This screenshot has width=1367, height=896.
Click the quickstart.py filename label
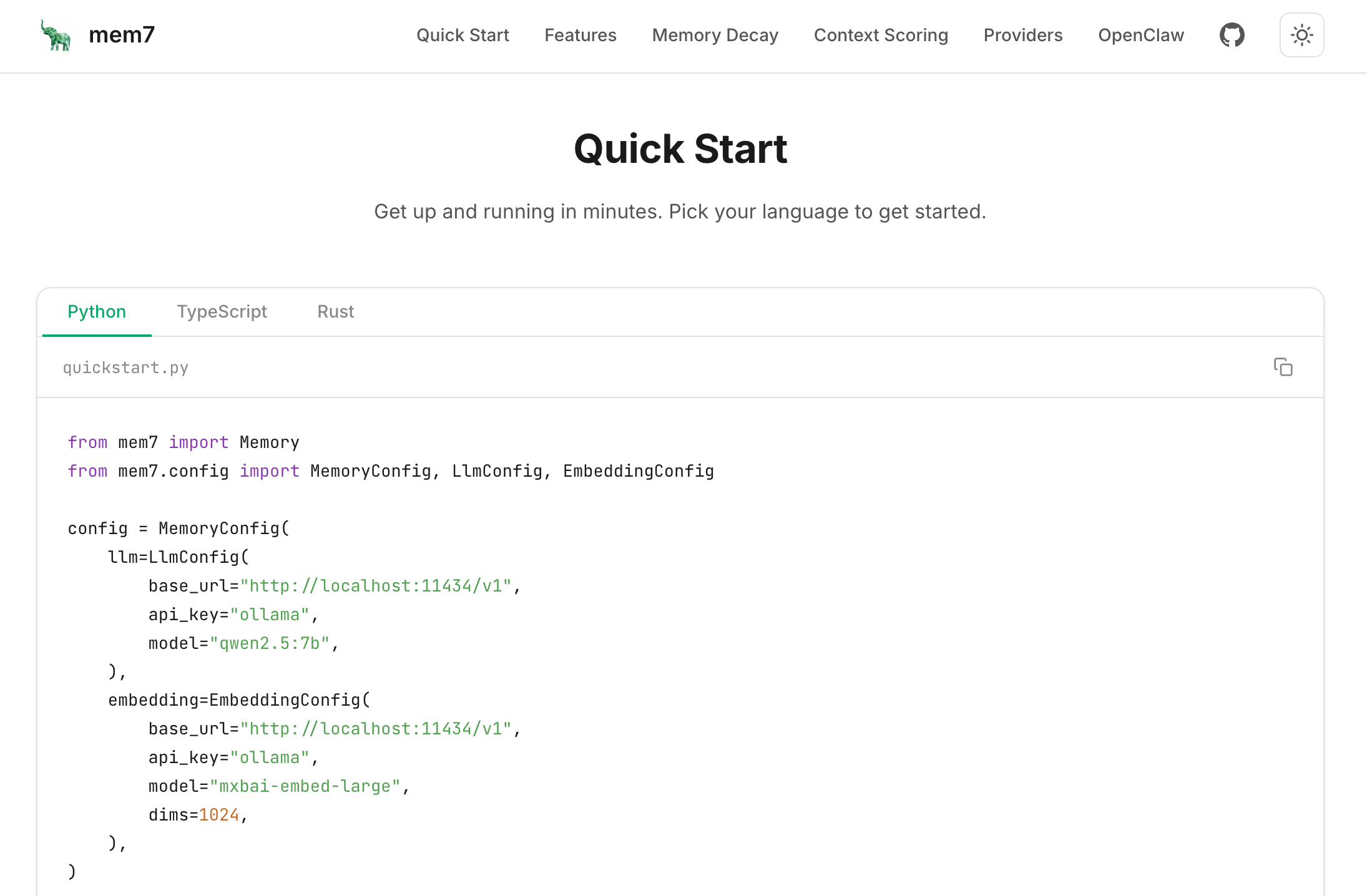[125, 368]
